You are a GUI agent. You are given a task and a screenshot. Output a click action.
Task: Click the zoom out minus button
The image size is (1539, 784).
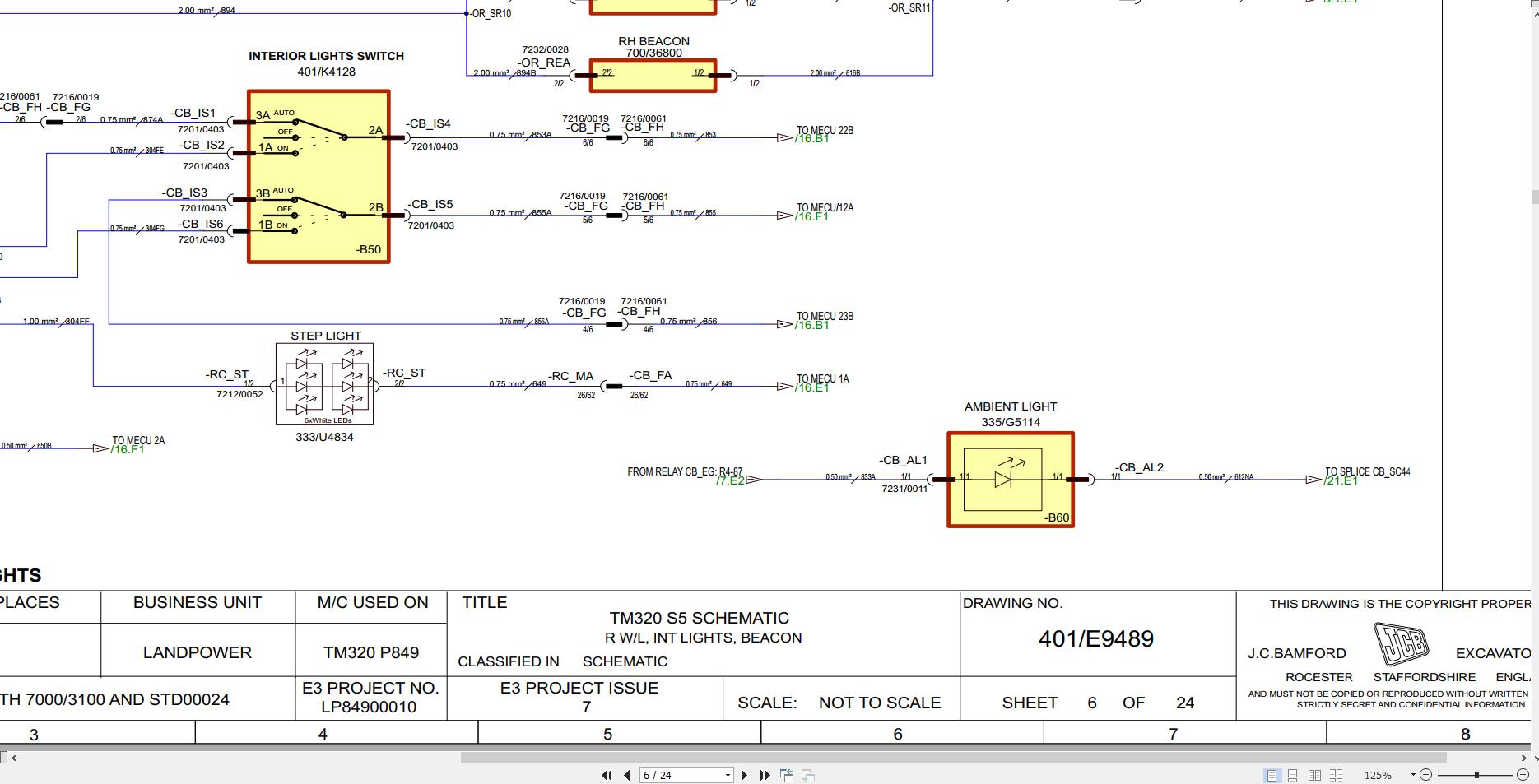[x=1426, y=775]
